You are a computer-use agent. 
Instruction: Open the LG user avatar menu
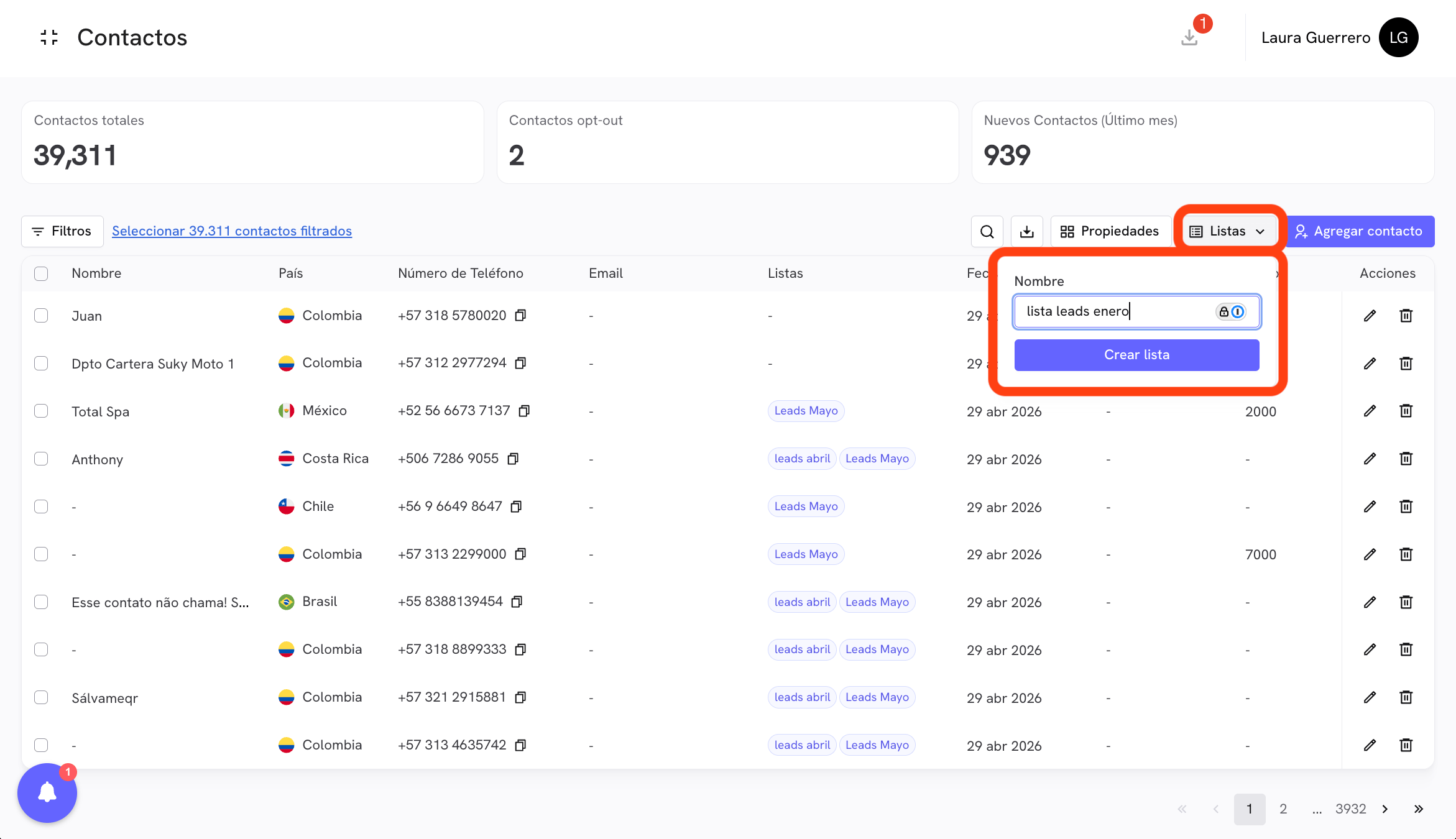pos(1398,37)
